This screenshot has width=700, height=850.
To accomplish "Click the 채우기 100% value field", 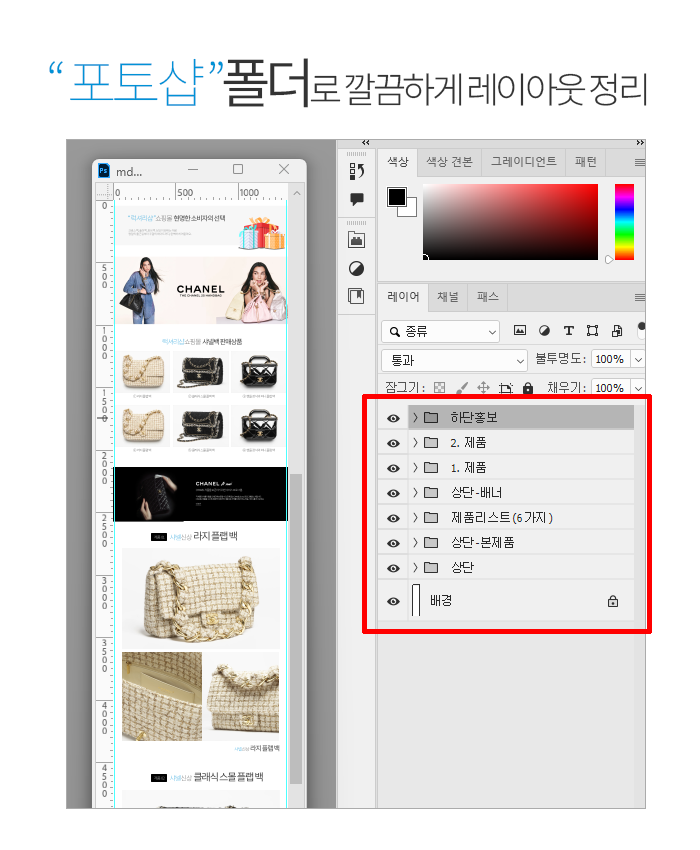I will point(610,388).
